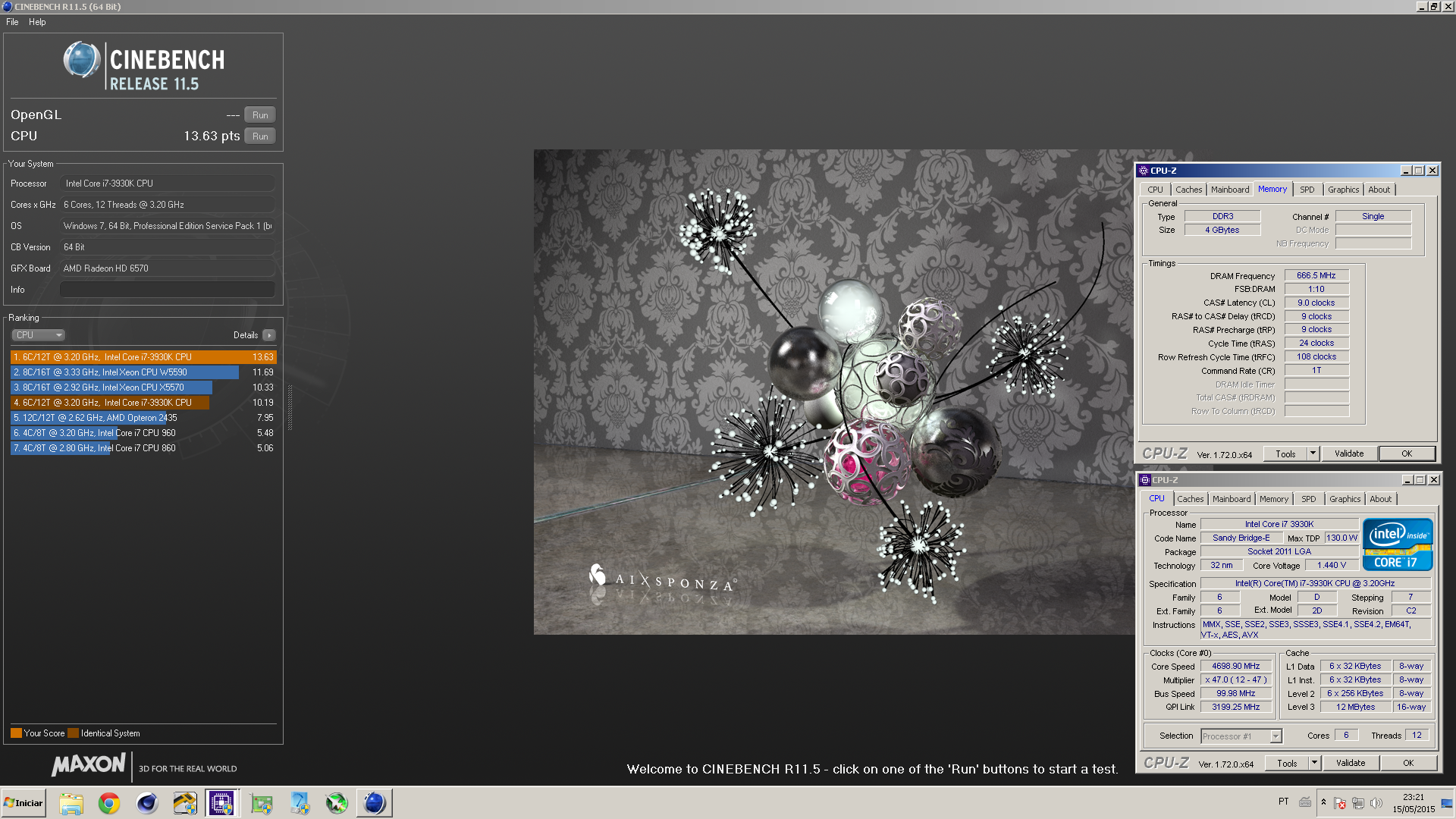
Task: Click Tools button in lower CPU-Z
Action: coord(1287,763)
